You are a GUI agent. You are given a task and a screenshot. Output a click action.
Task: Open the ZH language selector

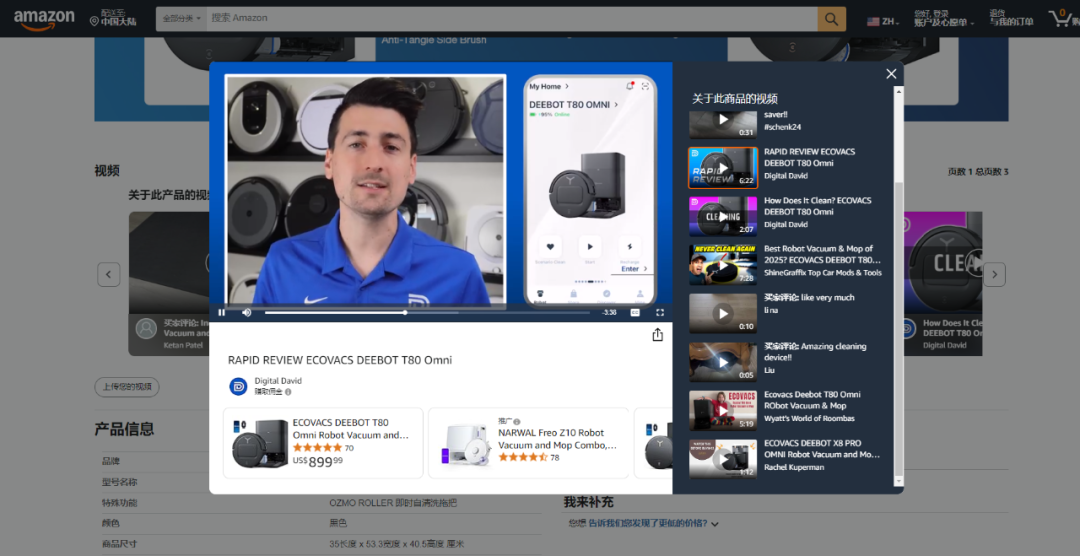pos(883,21)
